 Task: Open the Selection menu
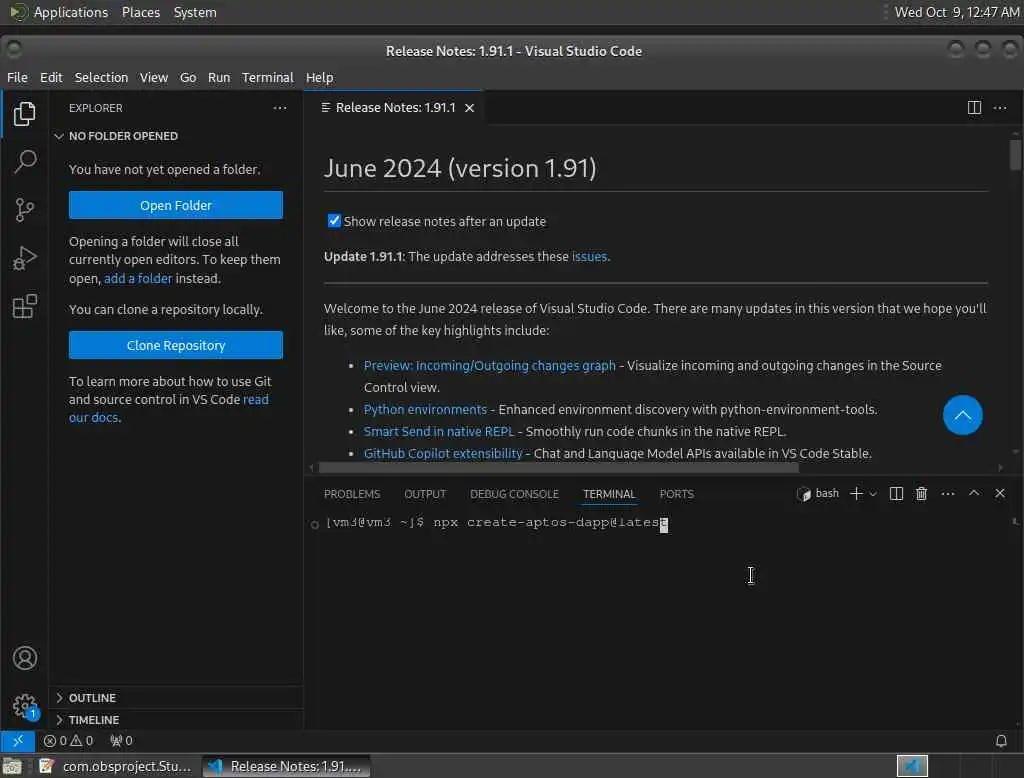(101, 78)
